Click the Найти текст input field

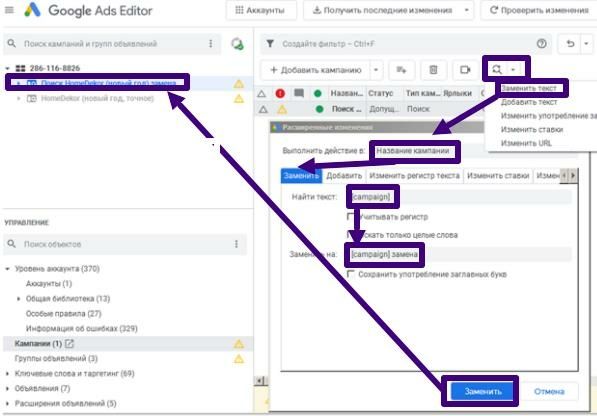click(460, 197)
